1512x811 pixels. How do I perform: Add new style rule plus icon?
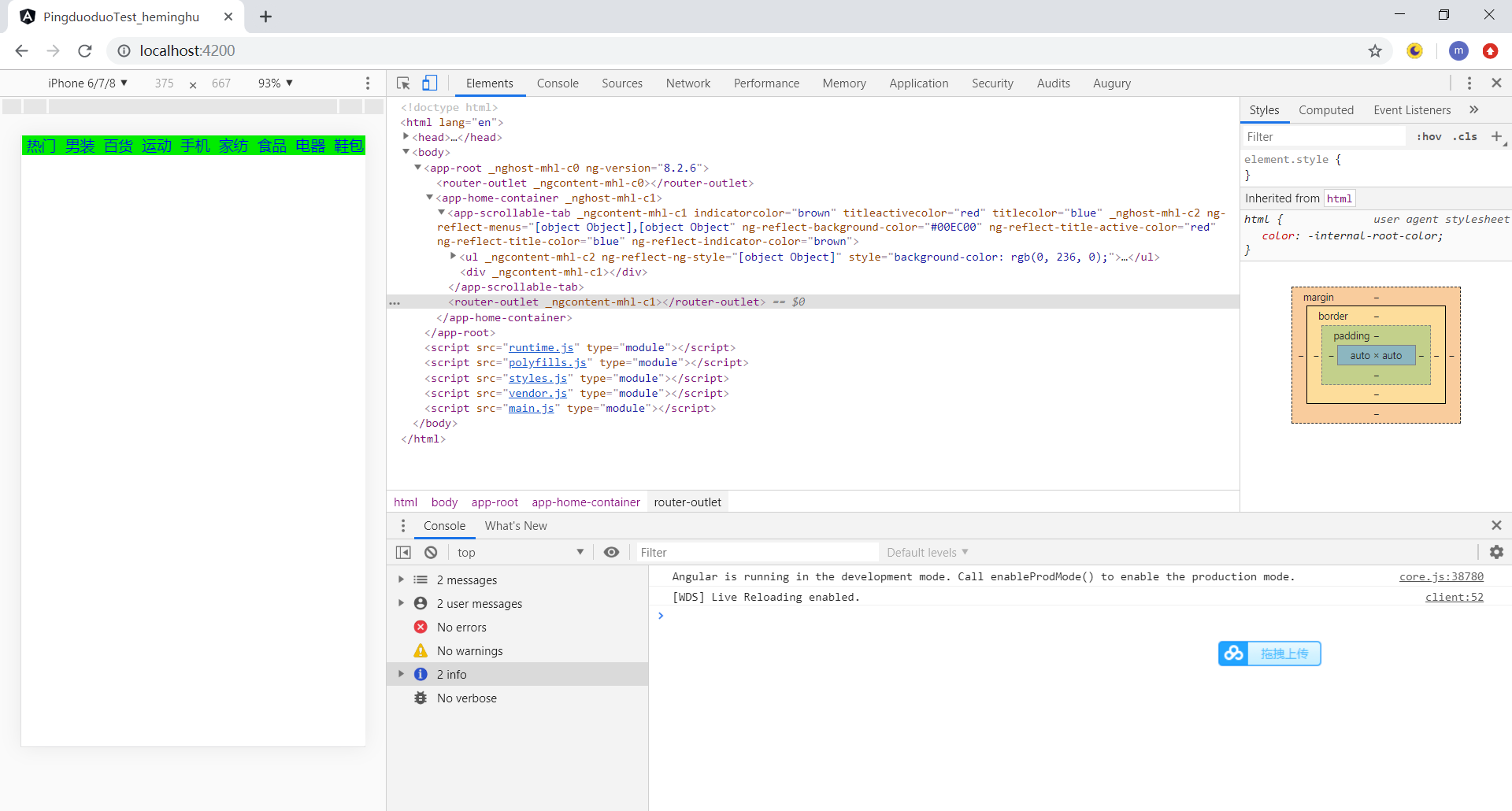click(1497, 136)
